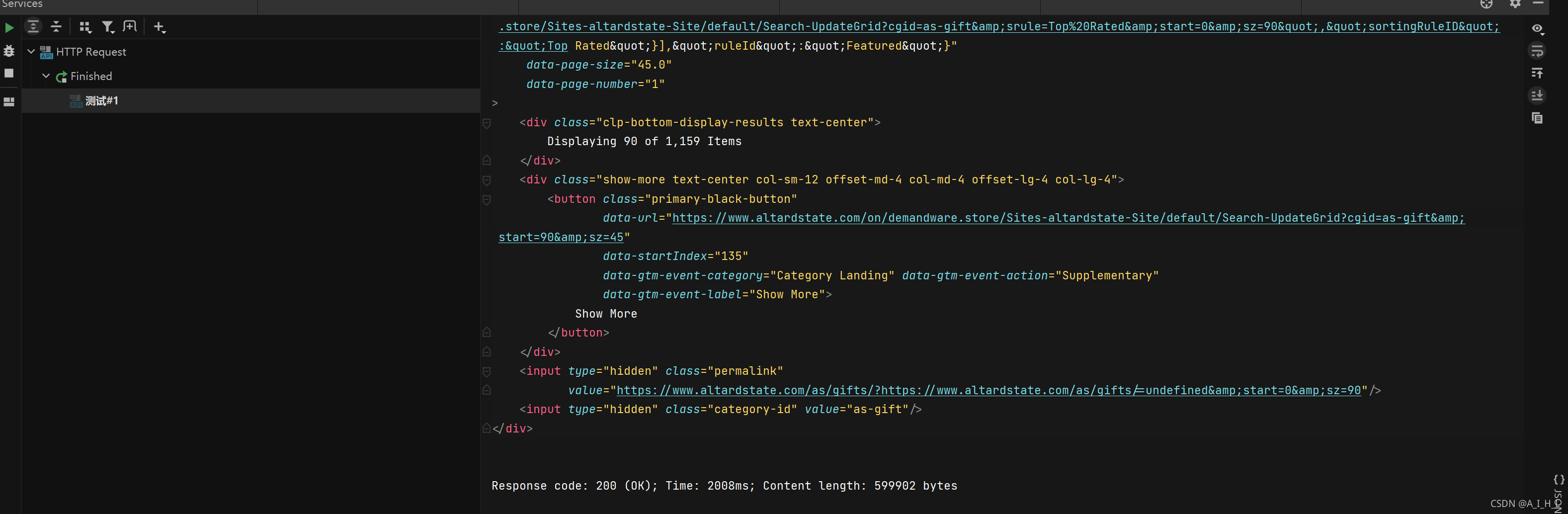Image resolution: width=1568 pixels, height=514 pixels.
Task: Click Collapse All in Services toolbar
Action: 56,27
